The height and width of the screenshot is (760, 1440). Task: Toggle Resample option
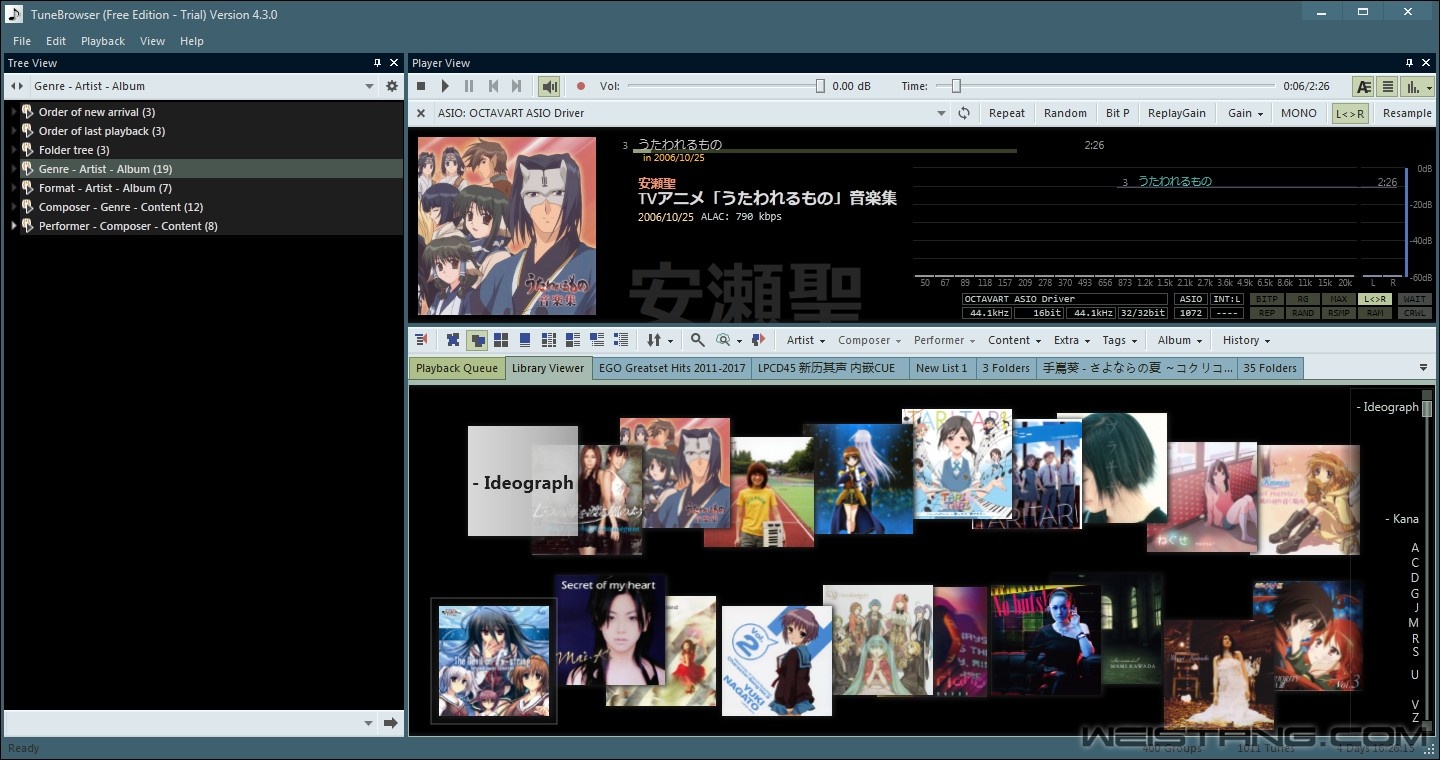tap(1407, 113)
